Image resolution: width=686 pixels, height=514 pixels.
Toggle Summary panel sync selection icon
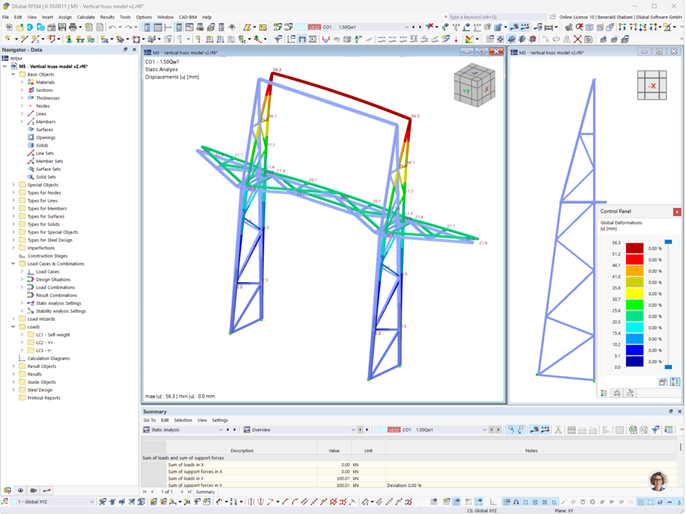click(511, 430)
